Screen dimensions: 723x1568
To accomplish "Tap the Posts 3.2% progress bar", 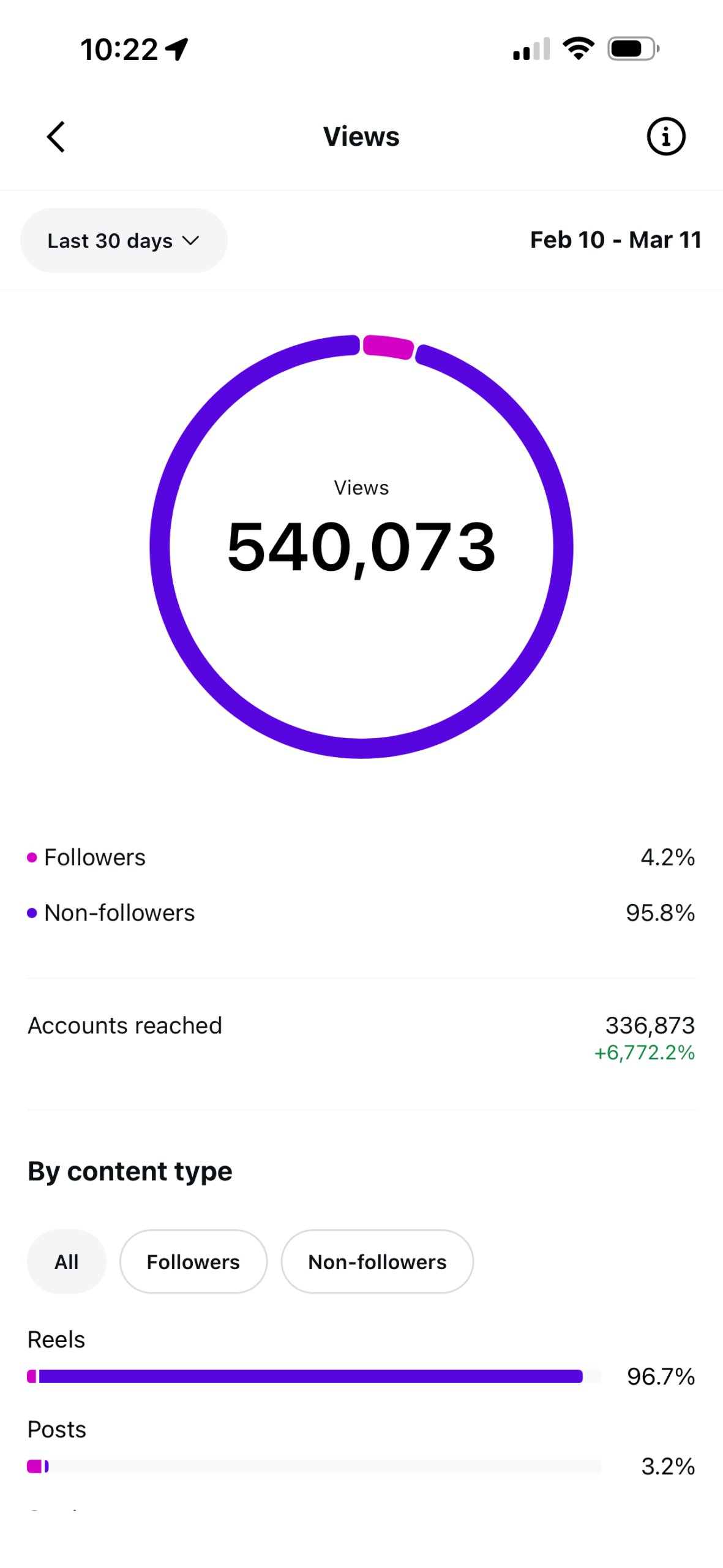I will [x=314, y=1466].
